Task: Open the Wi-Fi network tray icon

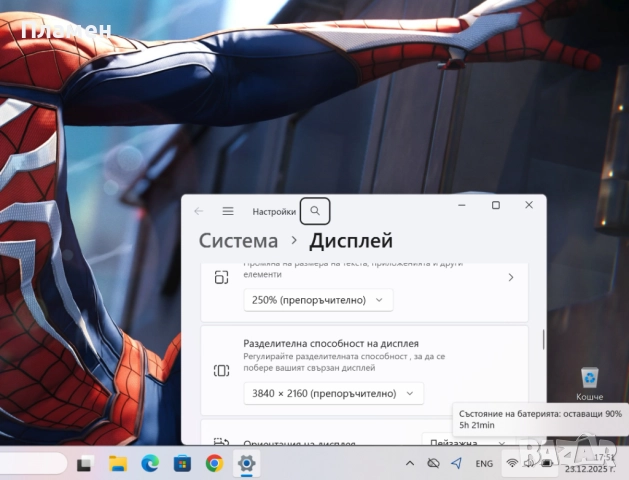Action: coord(512,463)
